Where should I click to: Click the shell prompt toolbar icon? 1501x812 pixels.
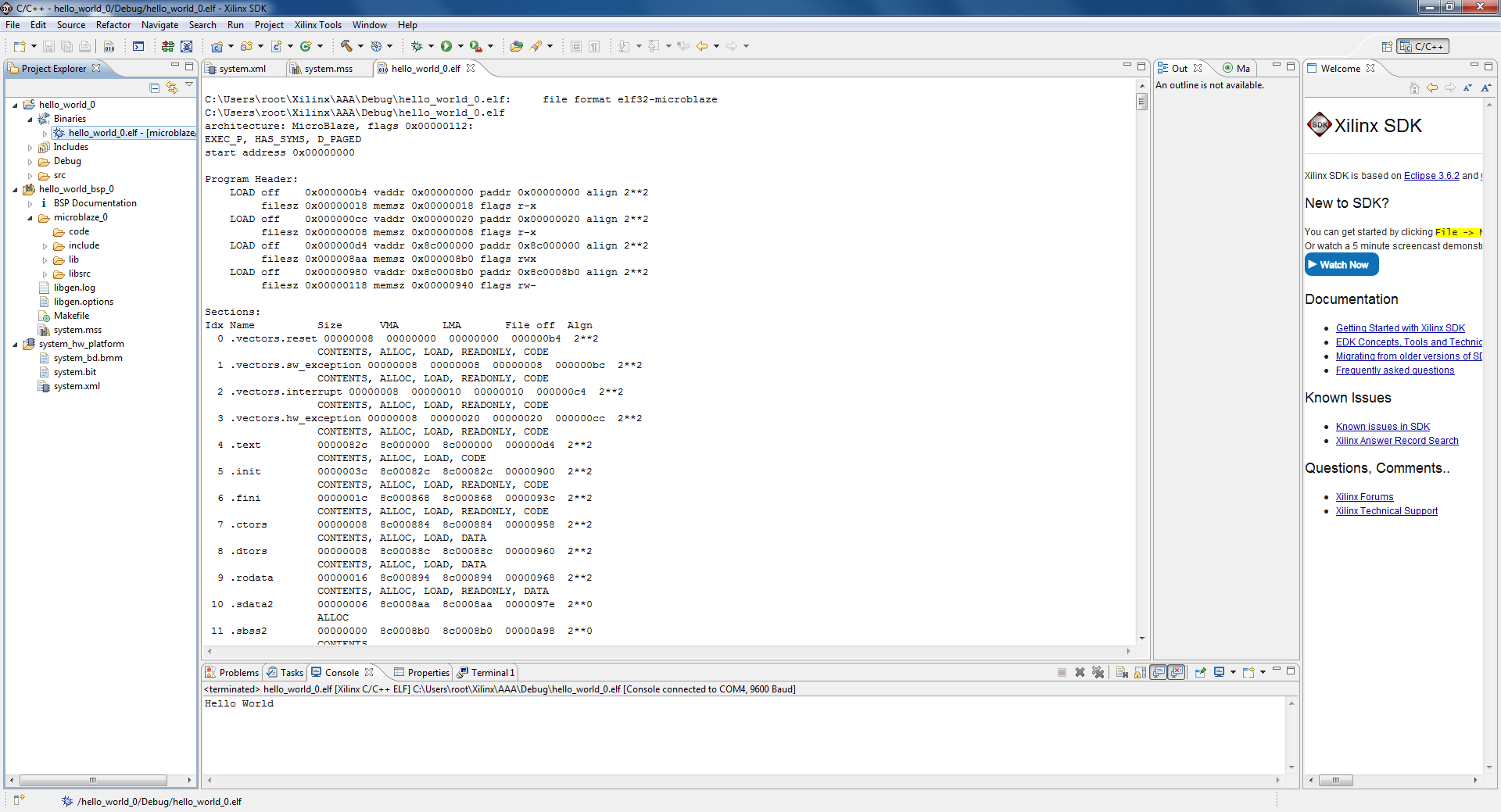(138, 46)
